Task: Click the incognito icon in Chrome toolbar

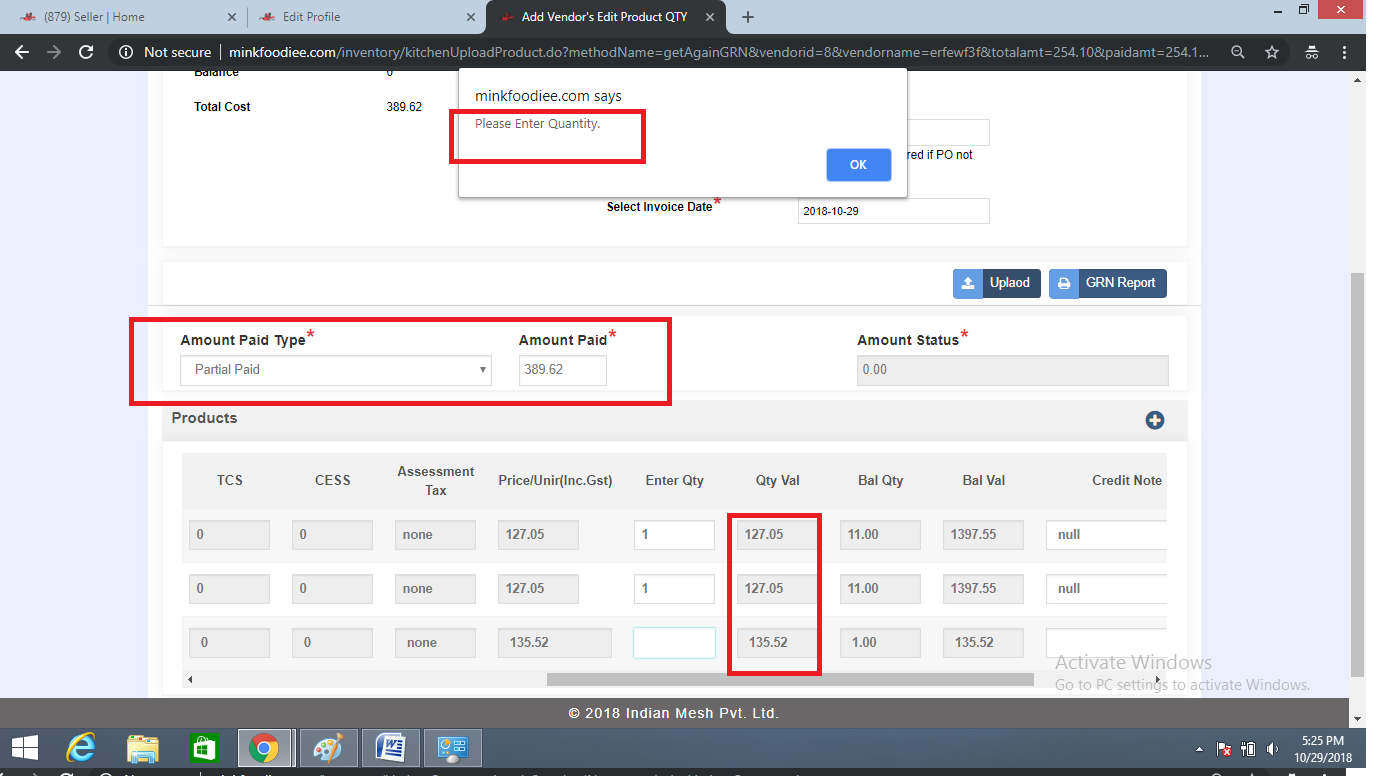Action: (x=1312, y=52)
